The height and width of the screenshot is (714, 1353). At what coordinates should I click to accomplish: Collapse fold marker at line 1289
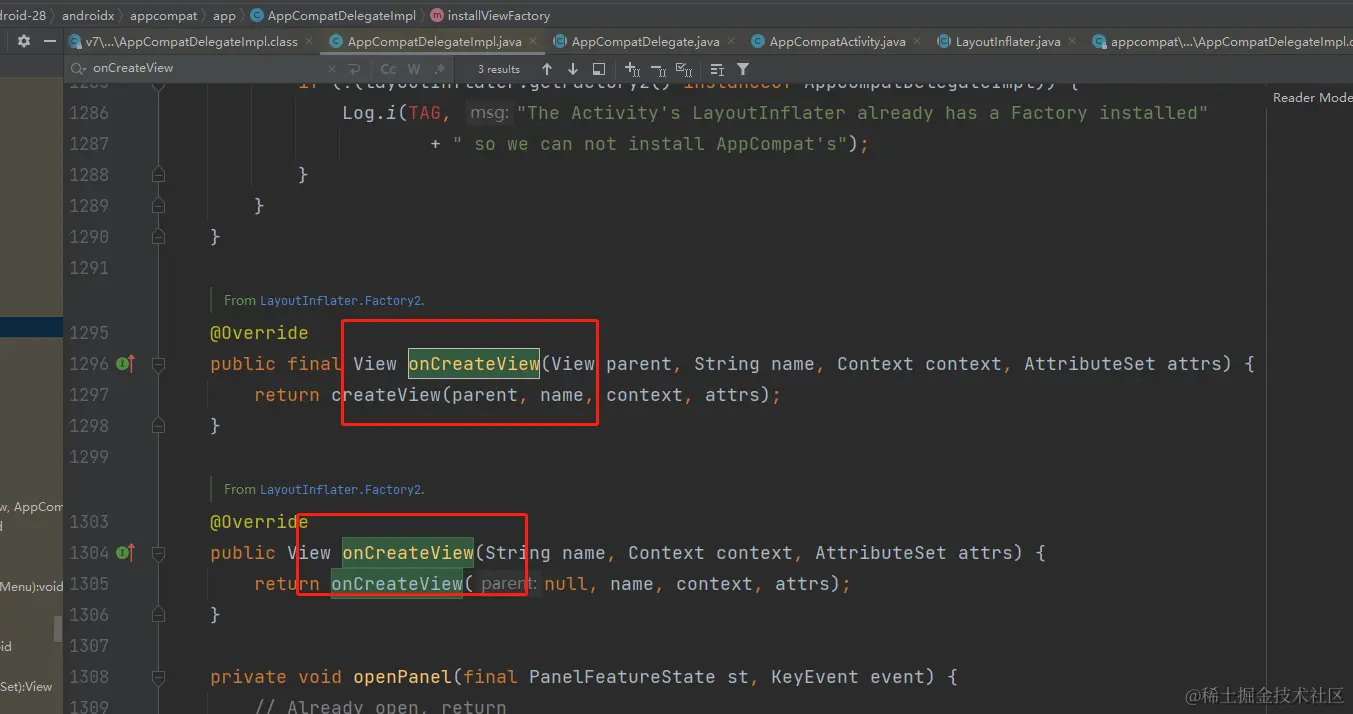[x=158, y=206]
